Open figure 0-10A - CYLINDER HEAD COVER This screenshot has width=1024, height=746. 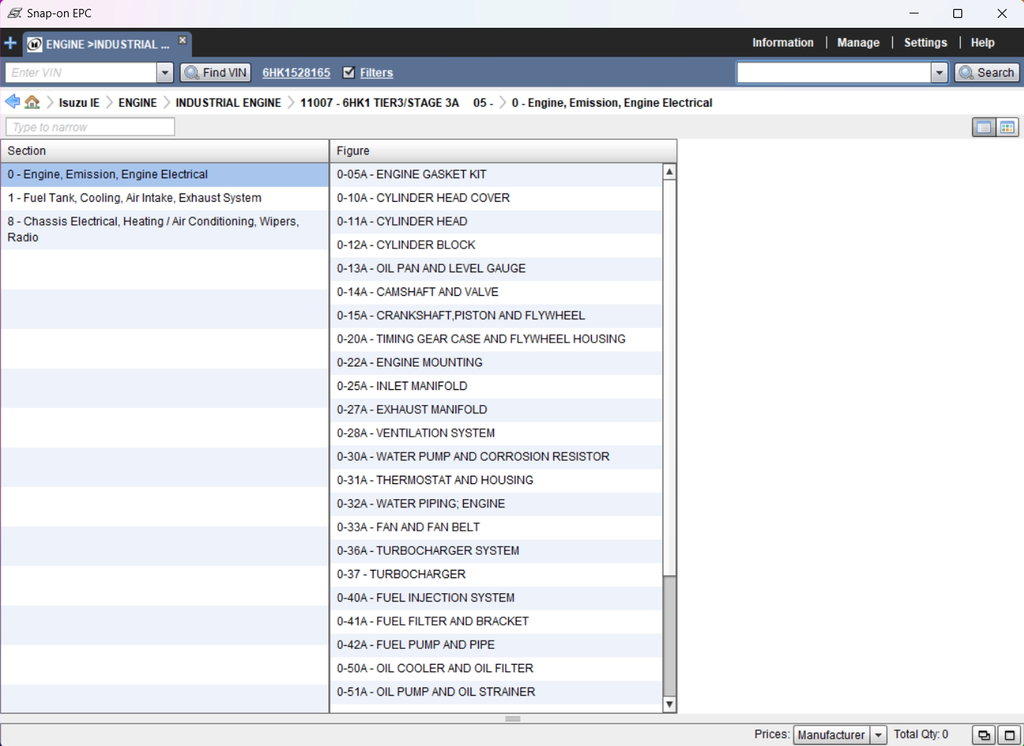coord(496,198)
